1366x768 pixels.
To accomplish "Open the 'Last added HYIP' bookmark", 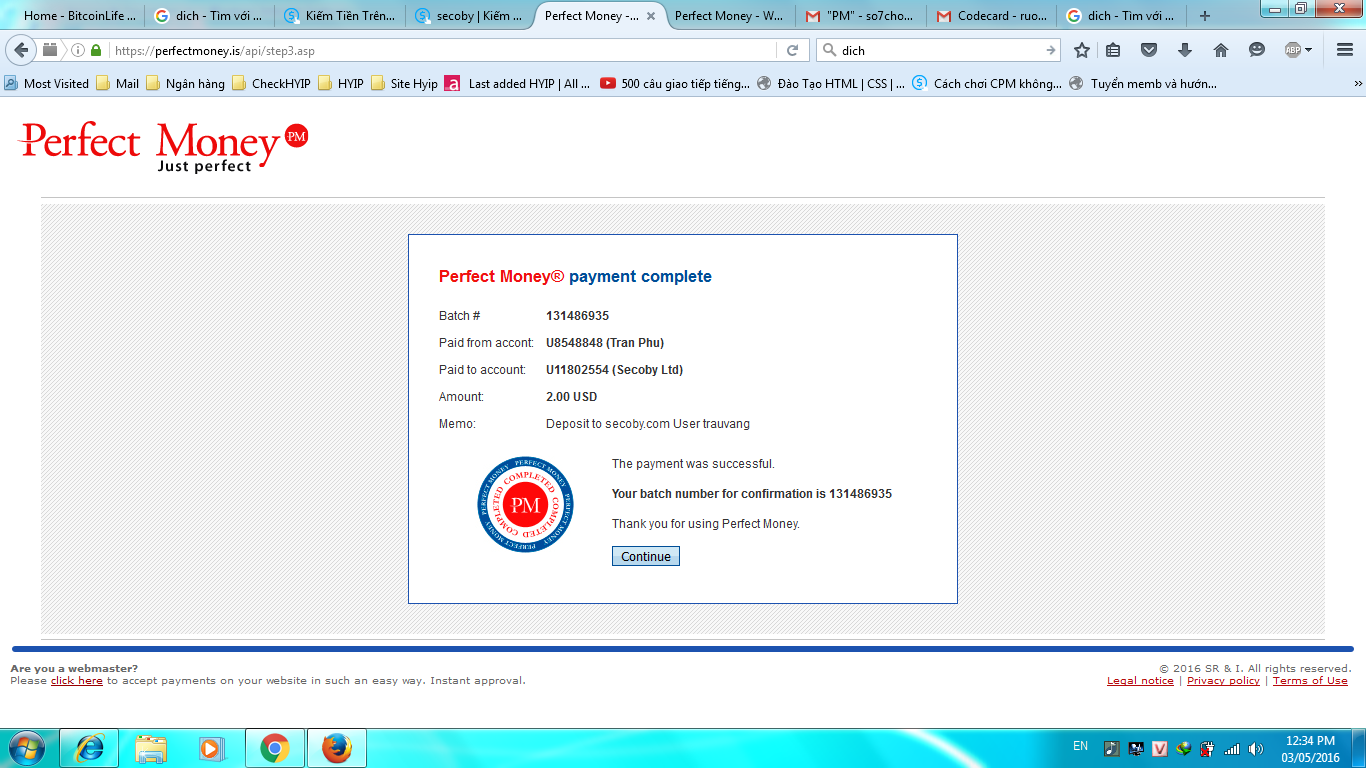I will pos(518,84).
